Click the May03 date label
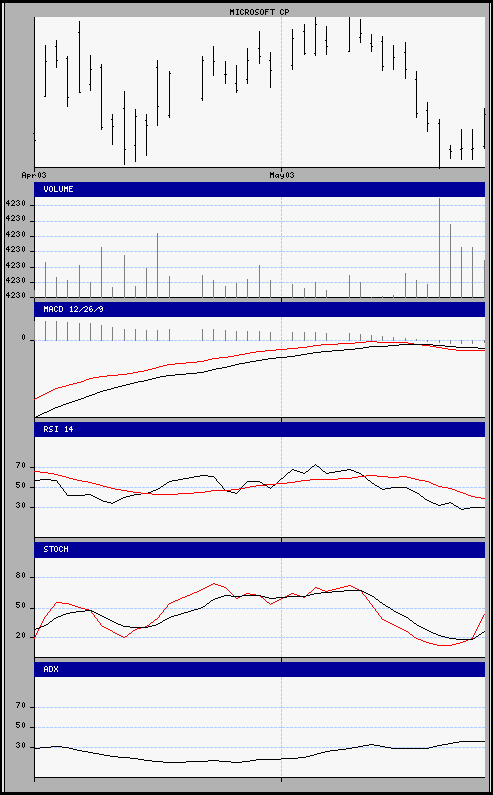 [x=281, y=175]
